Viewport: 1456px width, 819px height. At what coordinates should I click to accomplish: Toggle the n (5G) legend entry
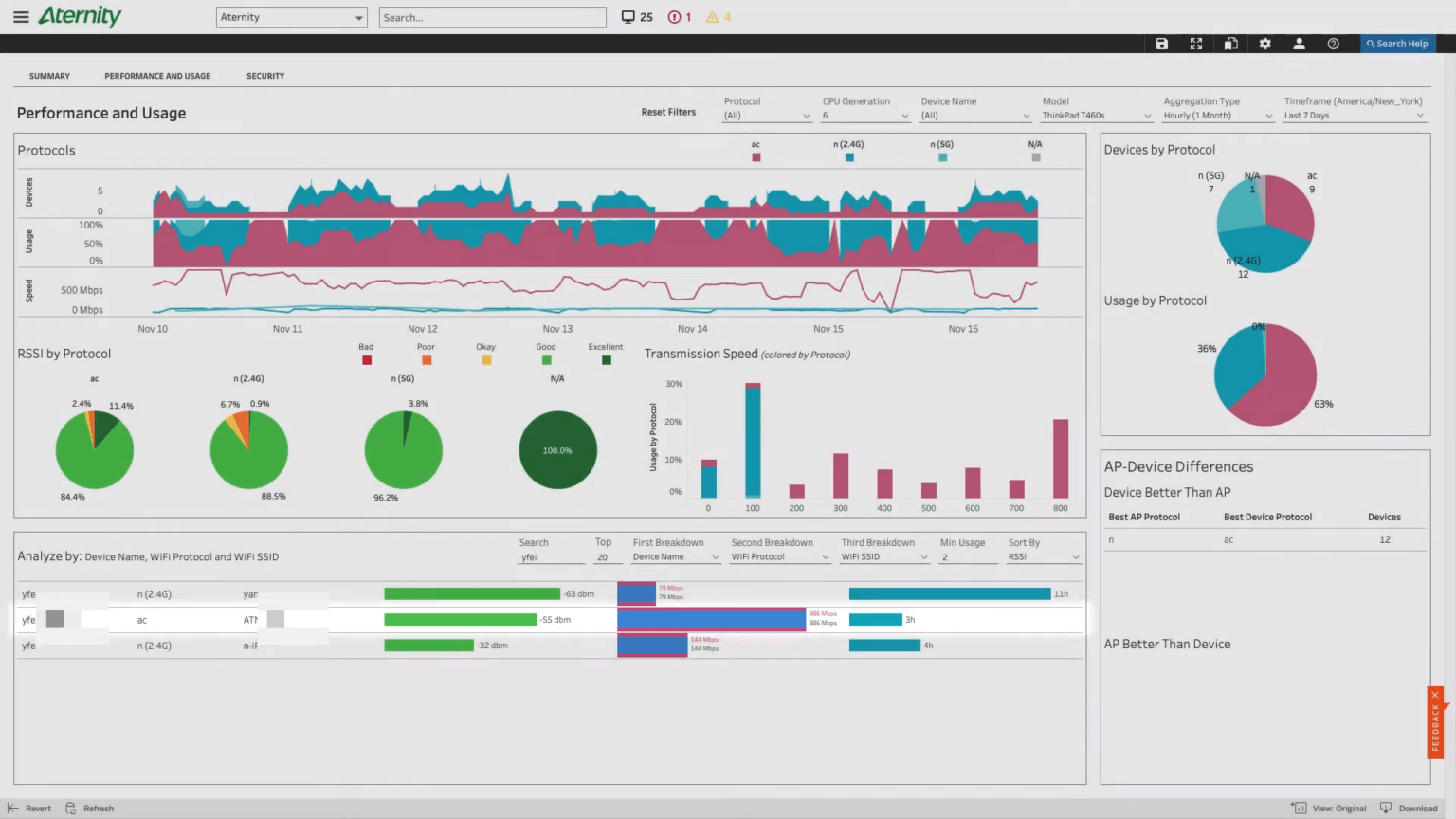[942, 156]
